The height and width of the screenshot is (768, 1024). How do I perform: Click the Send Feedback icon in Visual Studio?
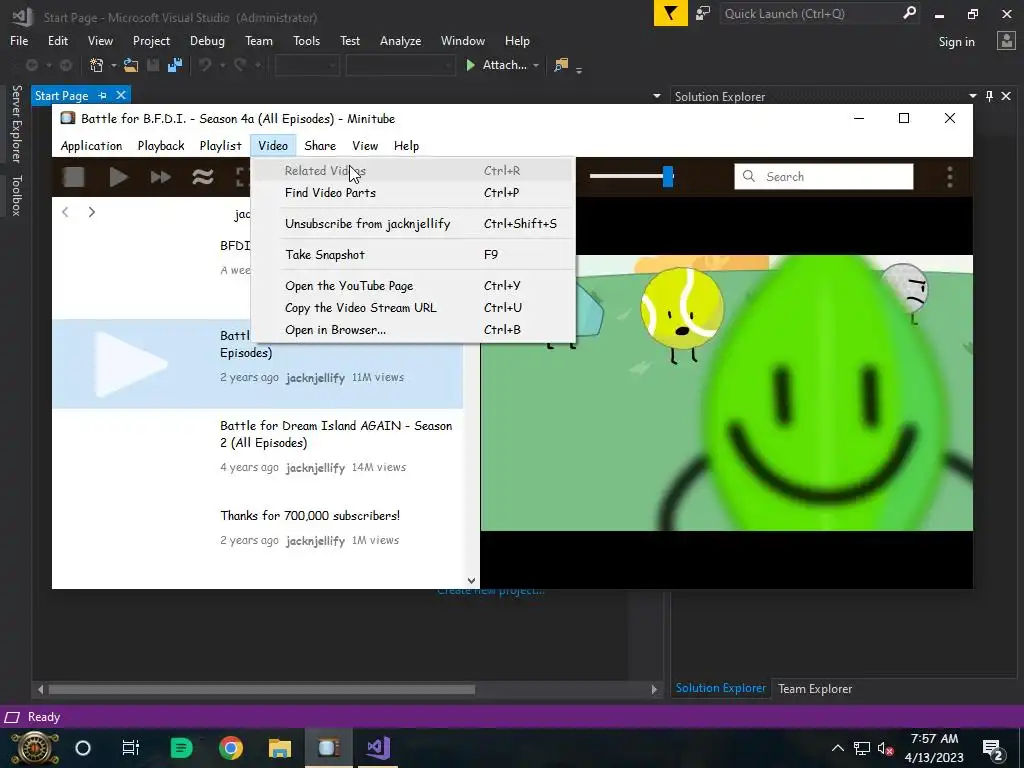[703, 13]
